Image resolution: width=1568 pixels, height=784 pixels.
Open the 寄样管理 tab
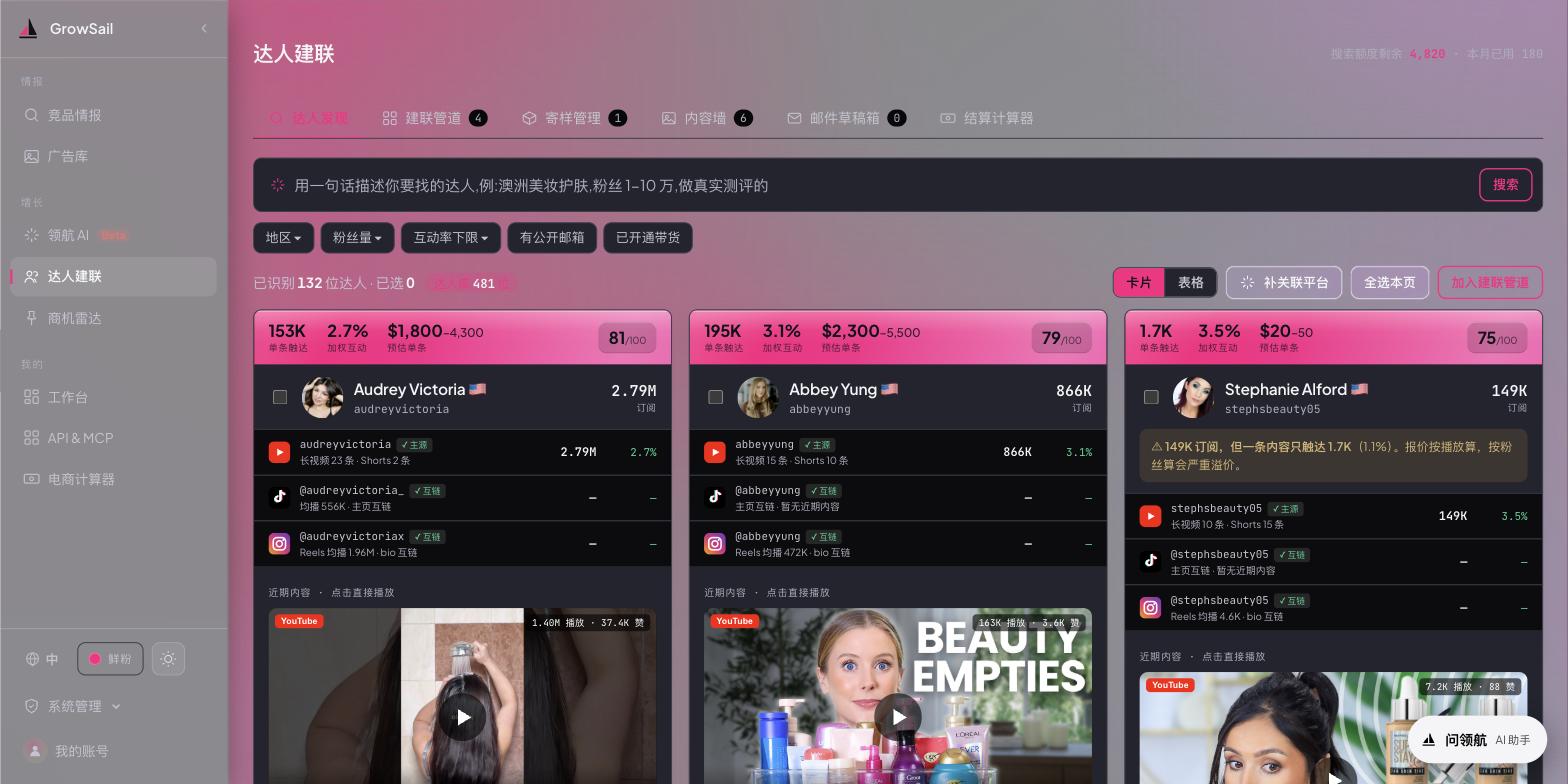574,118
